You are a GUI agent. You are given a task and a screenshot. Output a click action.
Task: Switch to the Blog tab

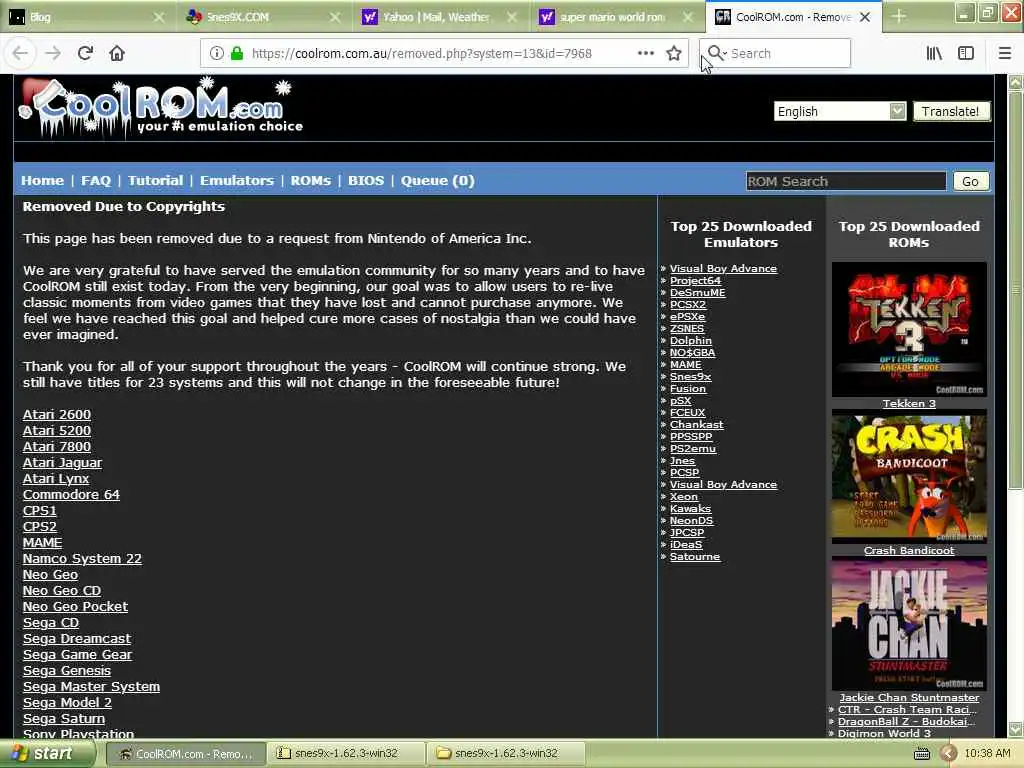click(87, 17)
